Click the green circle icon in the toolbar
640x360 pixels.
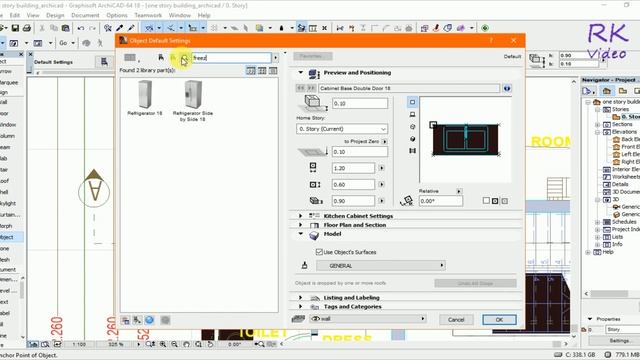485,28
